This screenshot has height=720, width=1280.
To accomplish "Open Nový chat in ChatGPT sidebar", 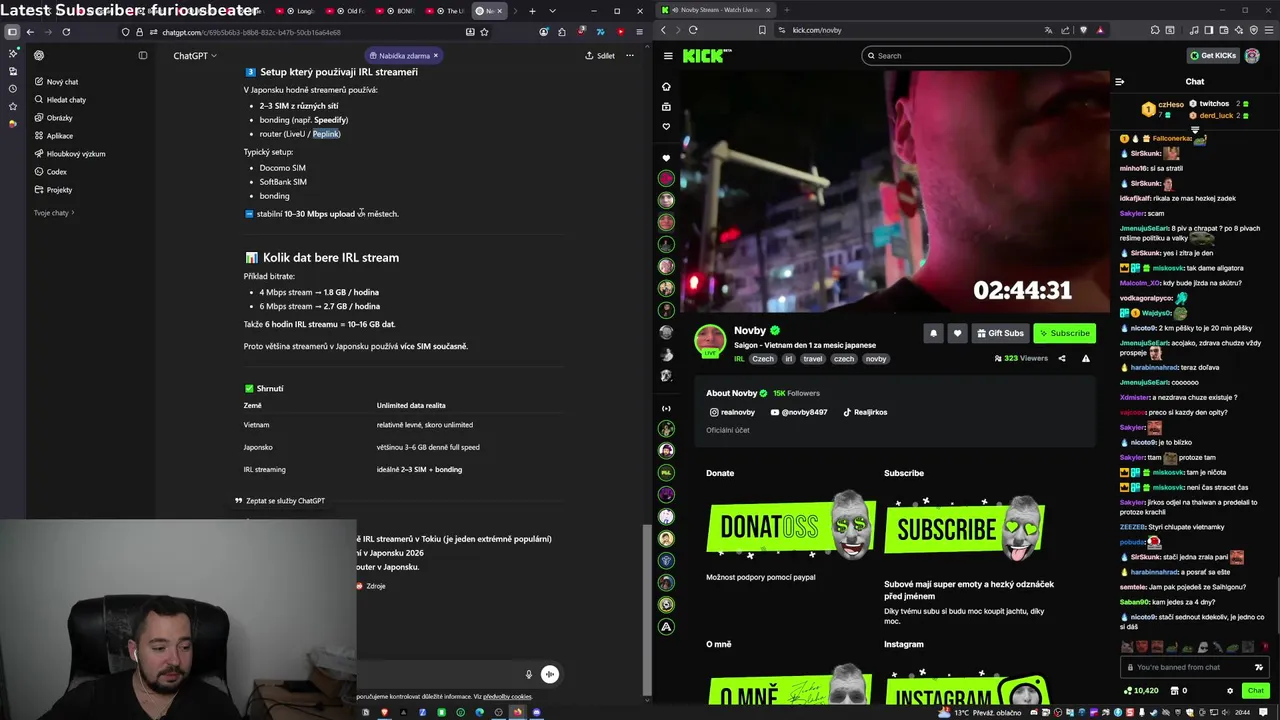I will point(56,82).
